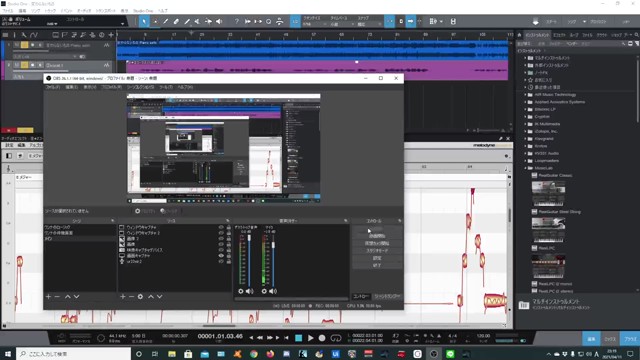Toggle visibility eye of first OBS source
This screenshot has width=640, height=360.
(221, 227)
